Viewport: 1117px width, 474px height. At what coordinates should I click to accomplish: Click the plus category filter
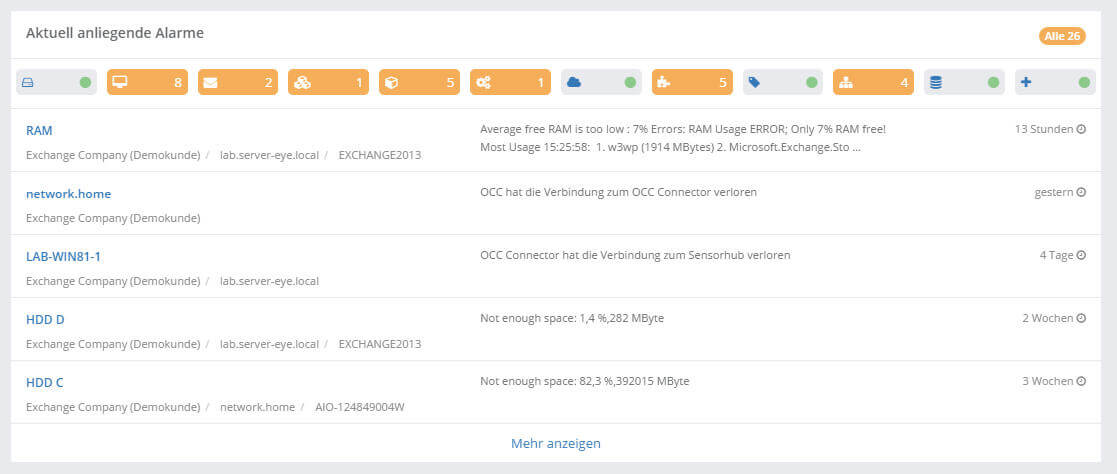(x=1055, y=82)
